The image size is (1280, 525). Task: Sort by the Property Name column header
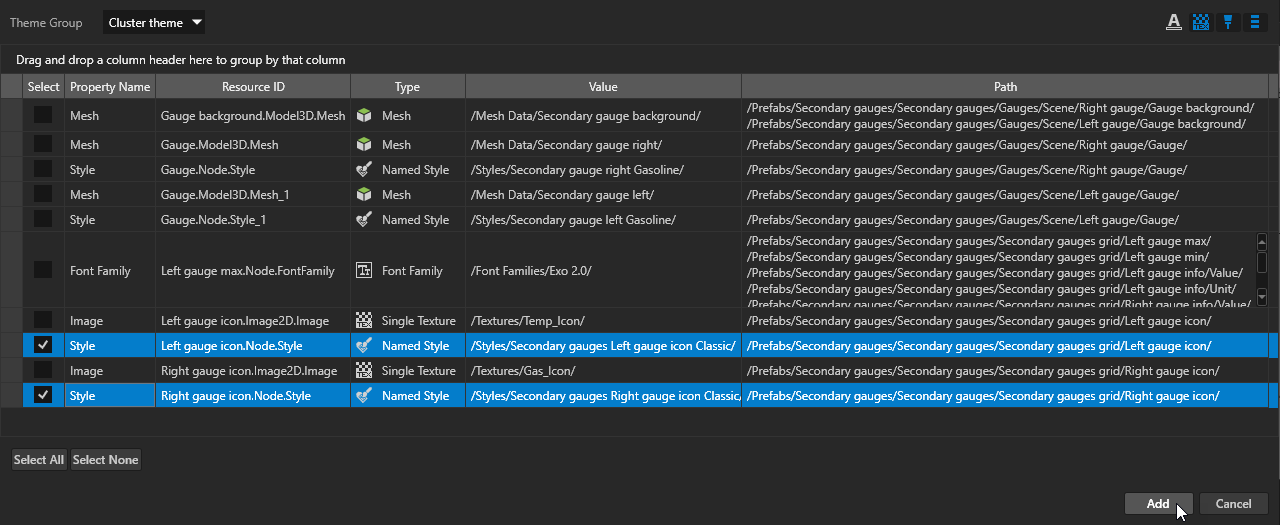[x=110, y=87]
